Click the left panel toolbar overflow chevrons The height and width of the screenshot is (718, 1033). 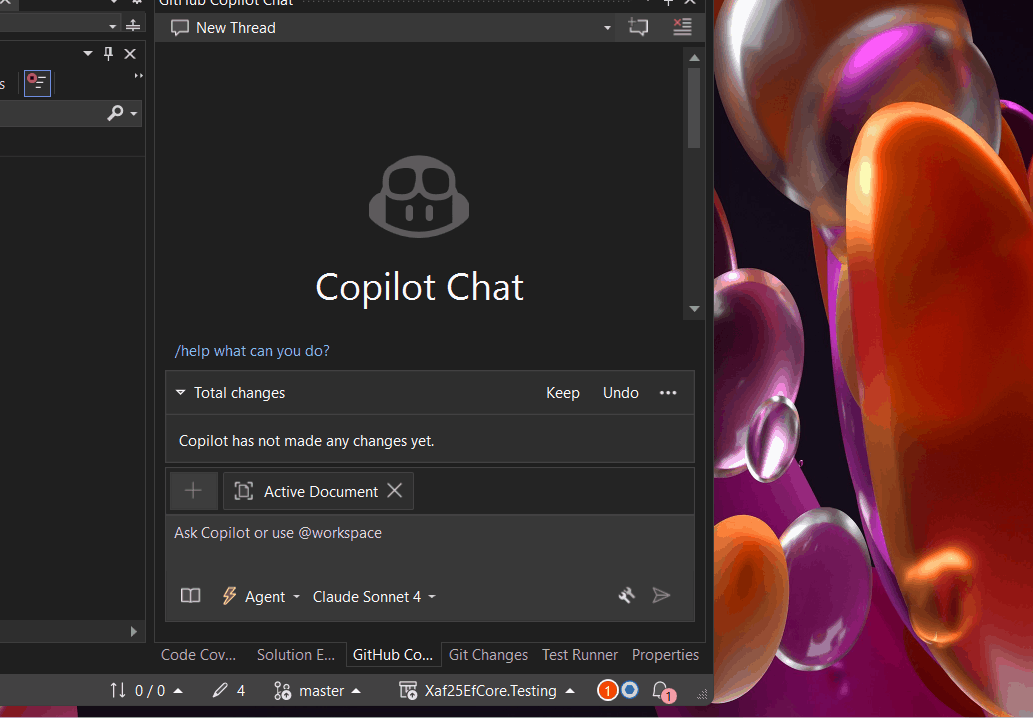(x=138, y=76)
